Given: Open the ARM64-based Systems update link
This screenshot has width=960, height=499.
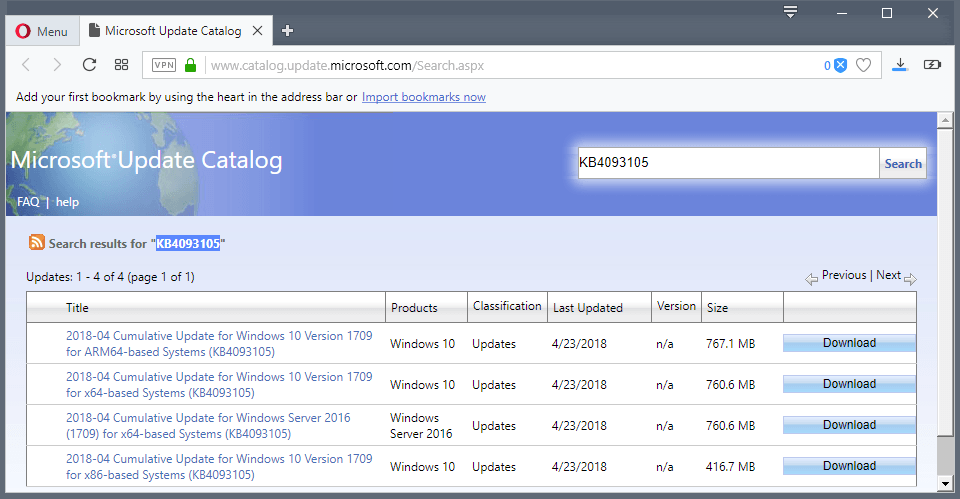Looking at the screenshot, I should point(219,343).
